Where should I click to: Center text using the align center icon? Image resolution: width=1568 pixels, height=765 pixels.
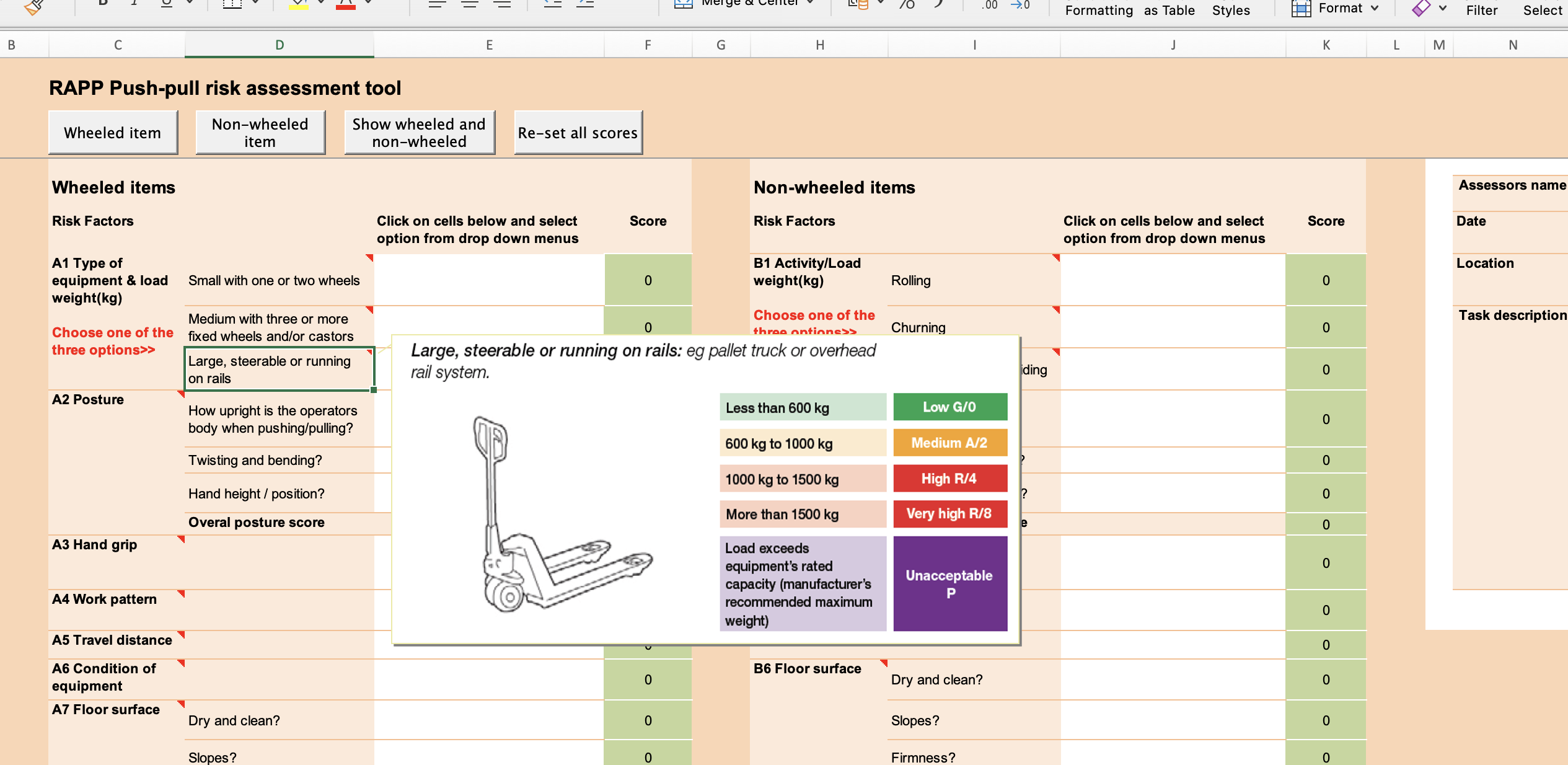470,4
